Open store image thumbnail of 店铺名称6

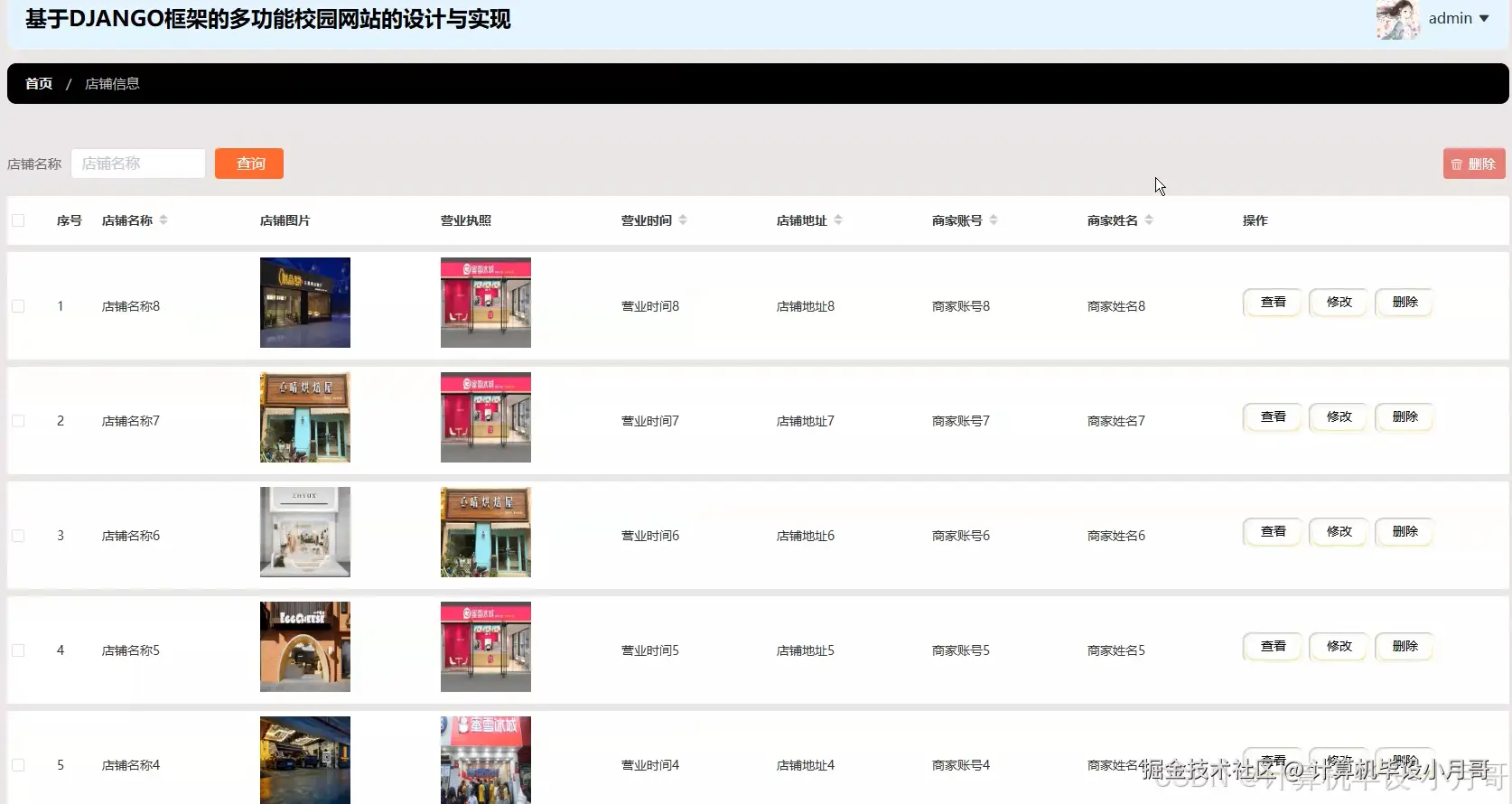pos(305,532)
